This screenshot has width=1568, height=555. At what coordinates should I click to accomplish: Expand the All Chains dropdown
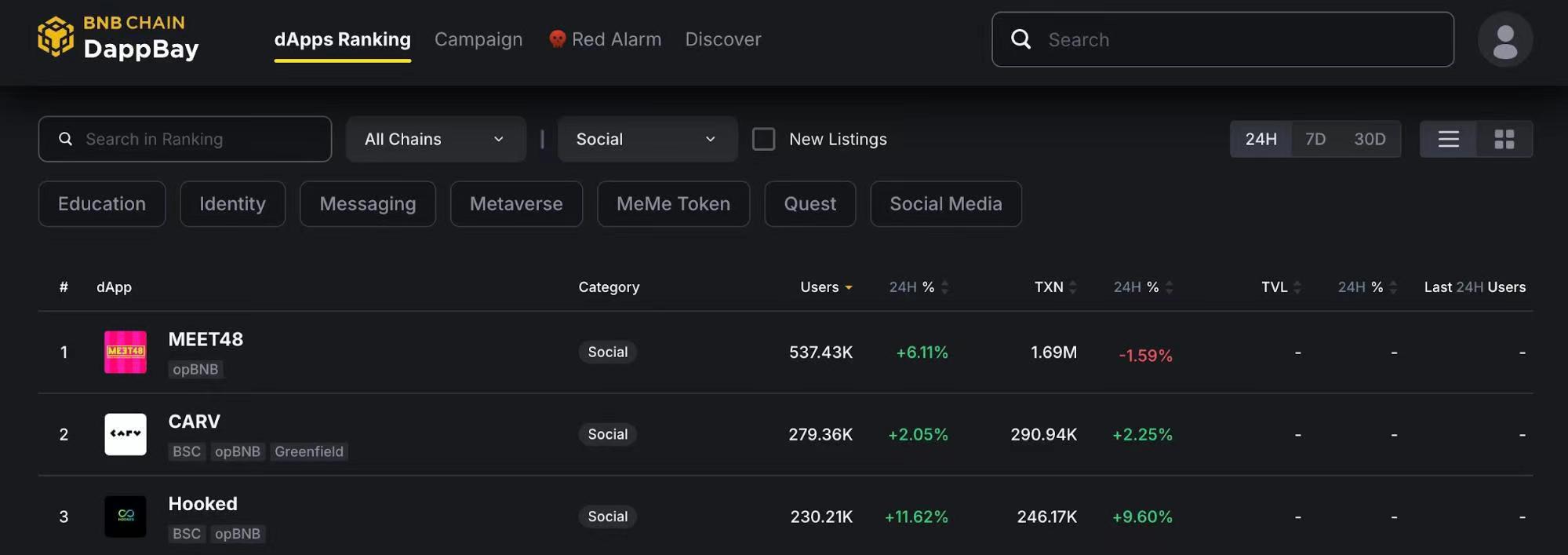435,139
